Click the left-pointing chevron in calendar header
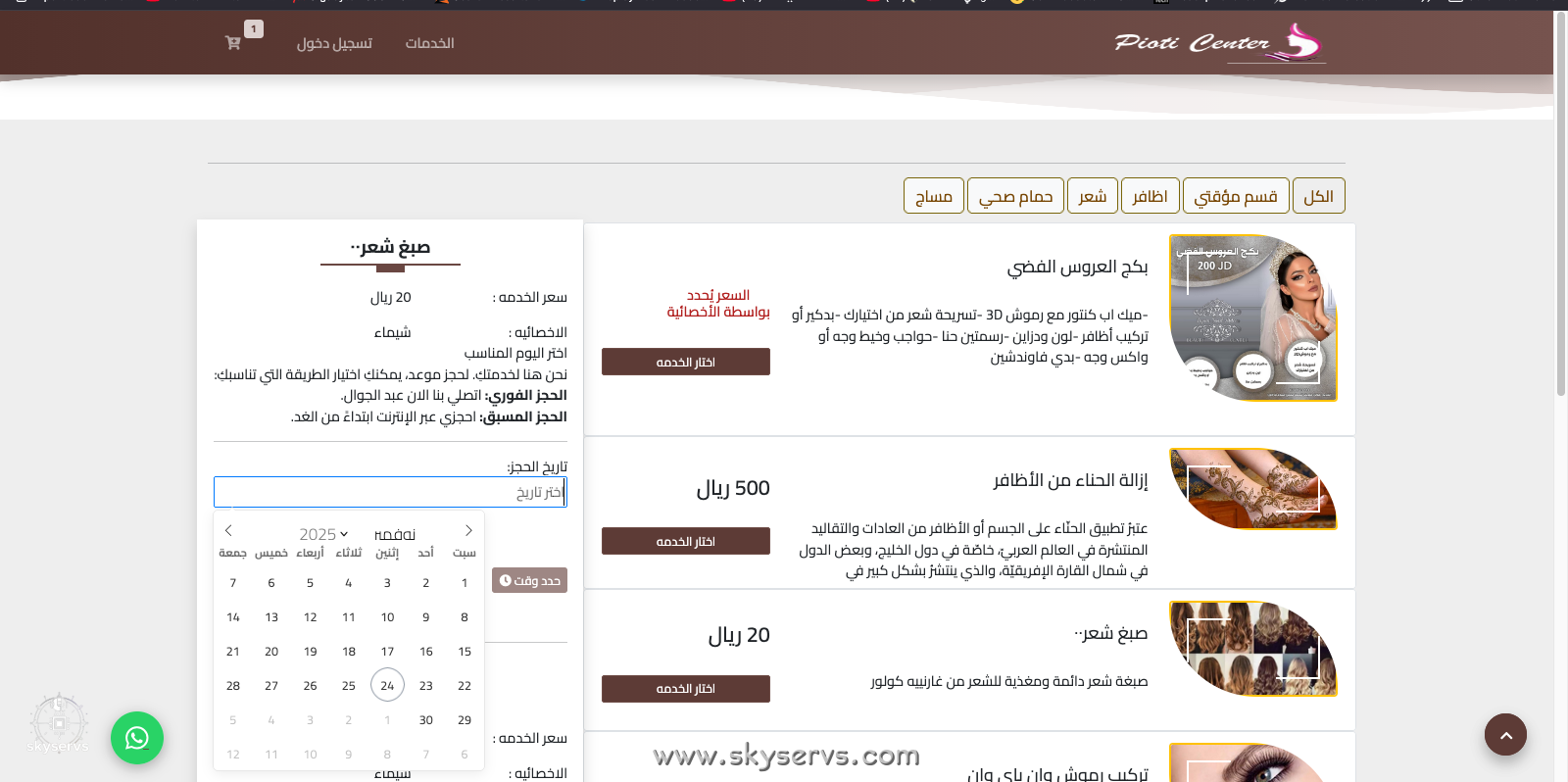This screenshot has height=782, width=1568. coord(228,531)
